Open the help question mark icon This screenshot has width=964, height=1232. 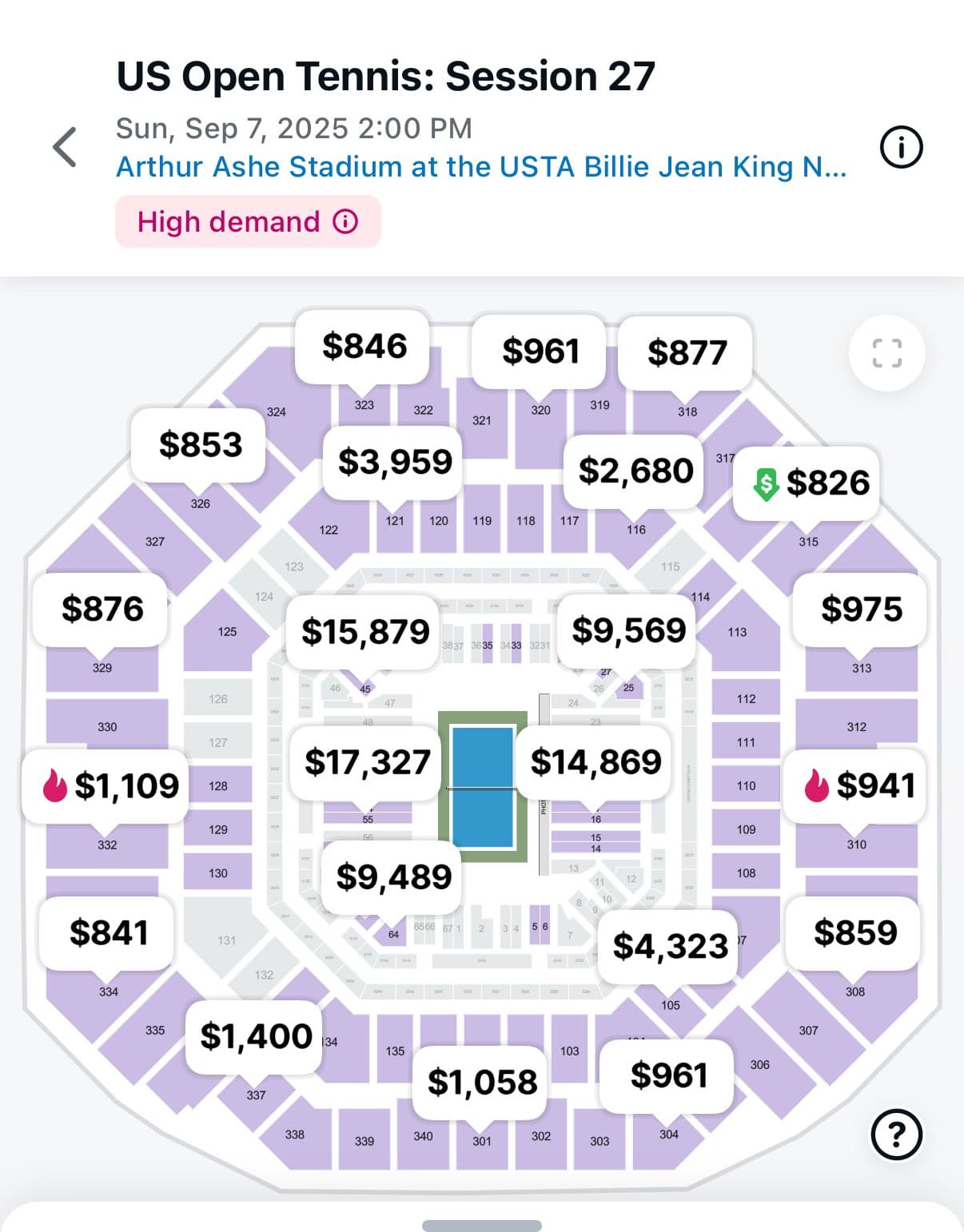[x=896, y=1134]
